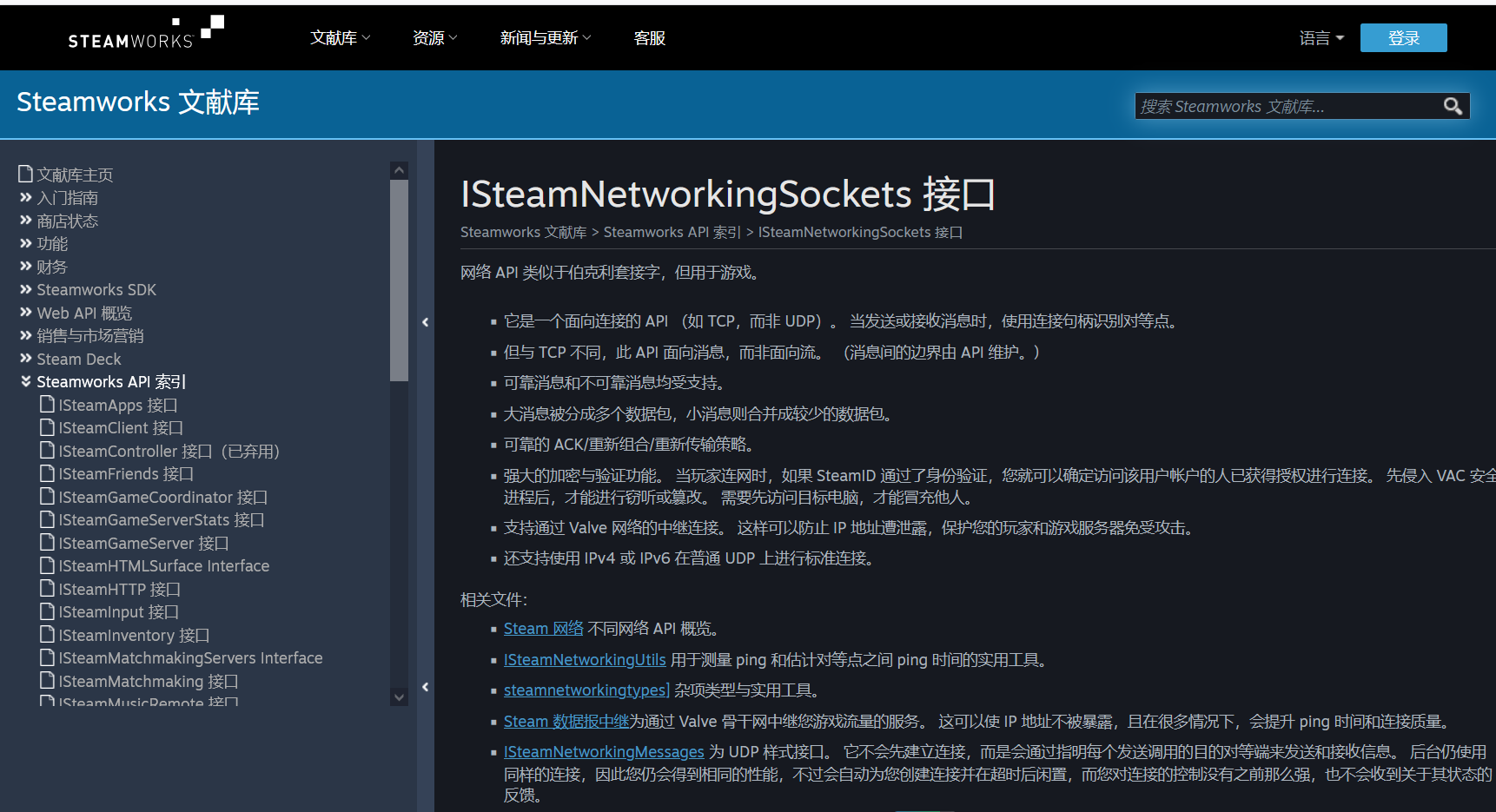Image resolution: width=1496 pixels, height=812 pixels.
Task: Expand the 资源 menu
Action: (434, 37)
